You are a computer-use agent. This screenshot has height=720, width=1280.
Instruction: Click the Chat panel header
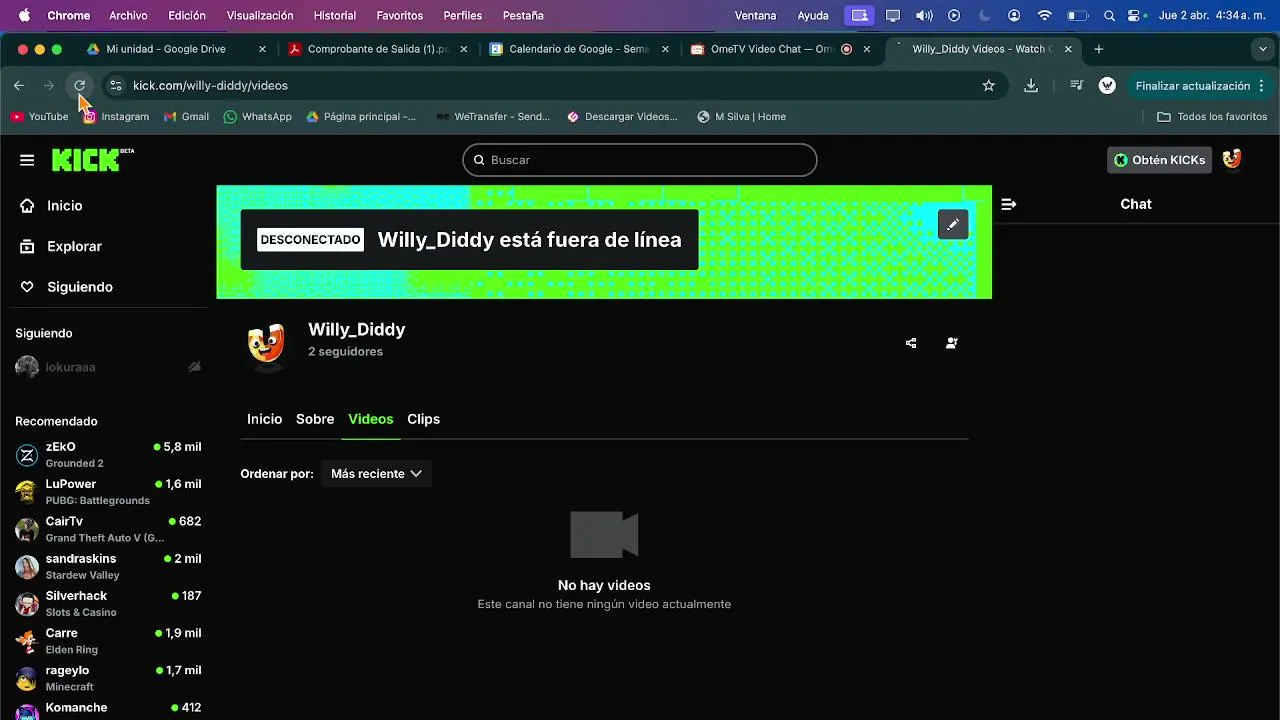point(1136,204)
